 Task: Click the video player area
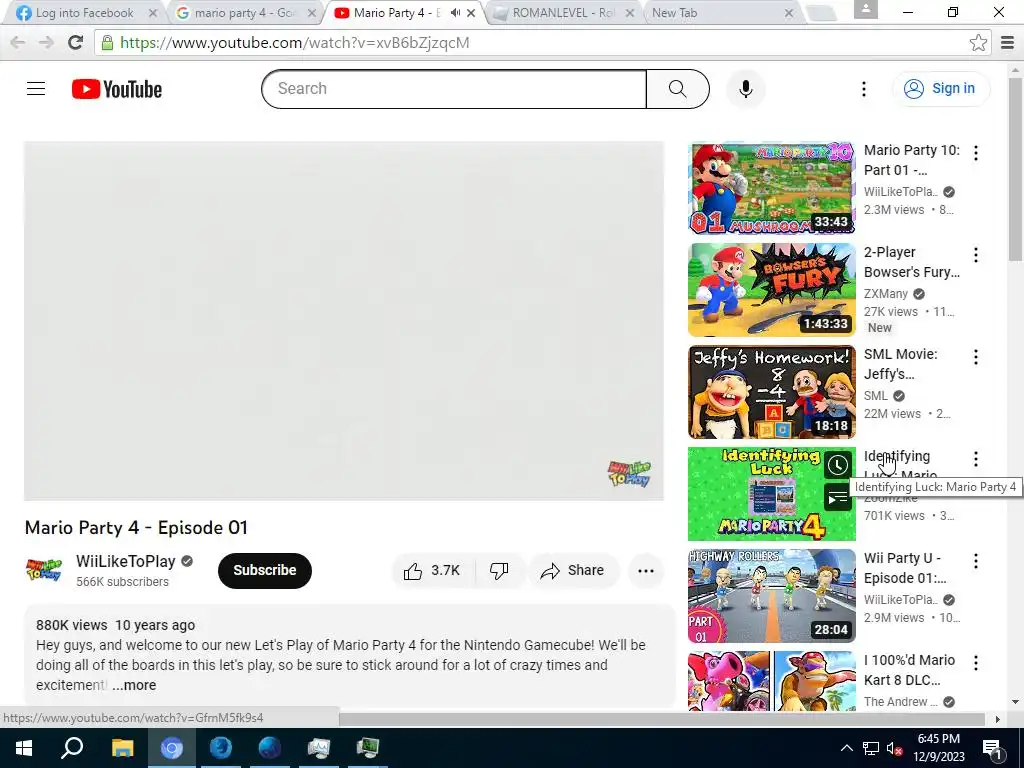click(x=344, y=321)
